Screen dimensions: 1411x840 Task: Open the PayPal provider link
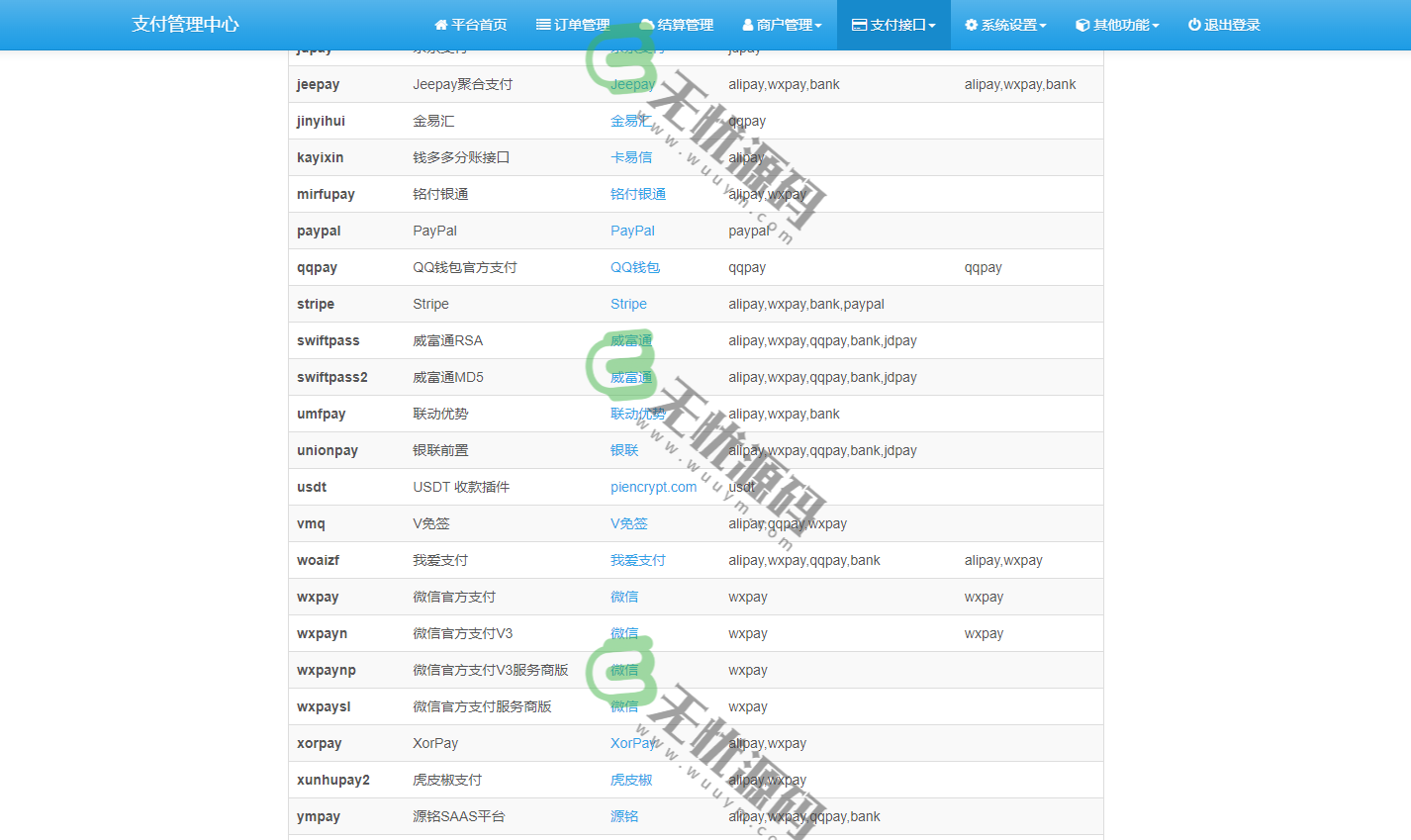tap(632, 230)
